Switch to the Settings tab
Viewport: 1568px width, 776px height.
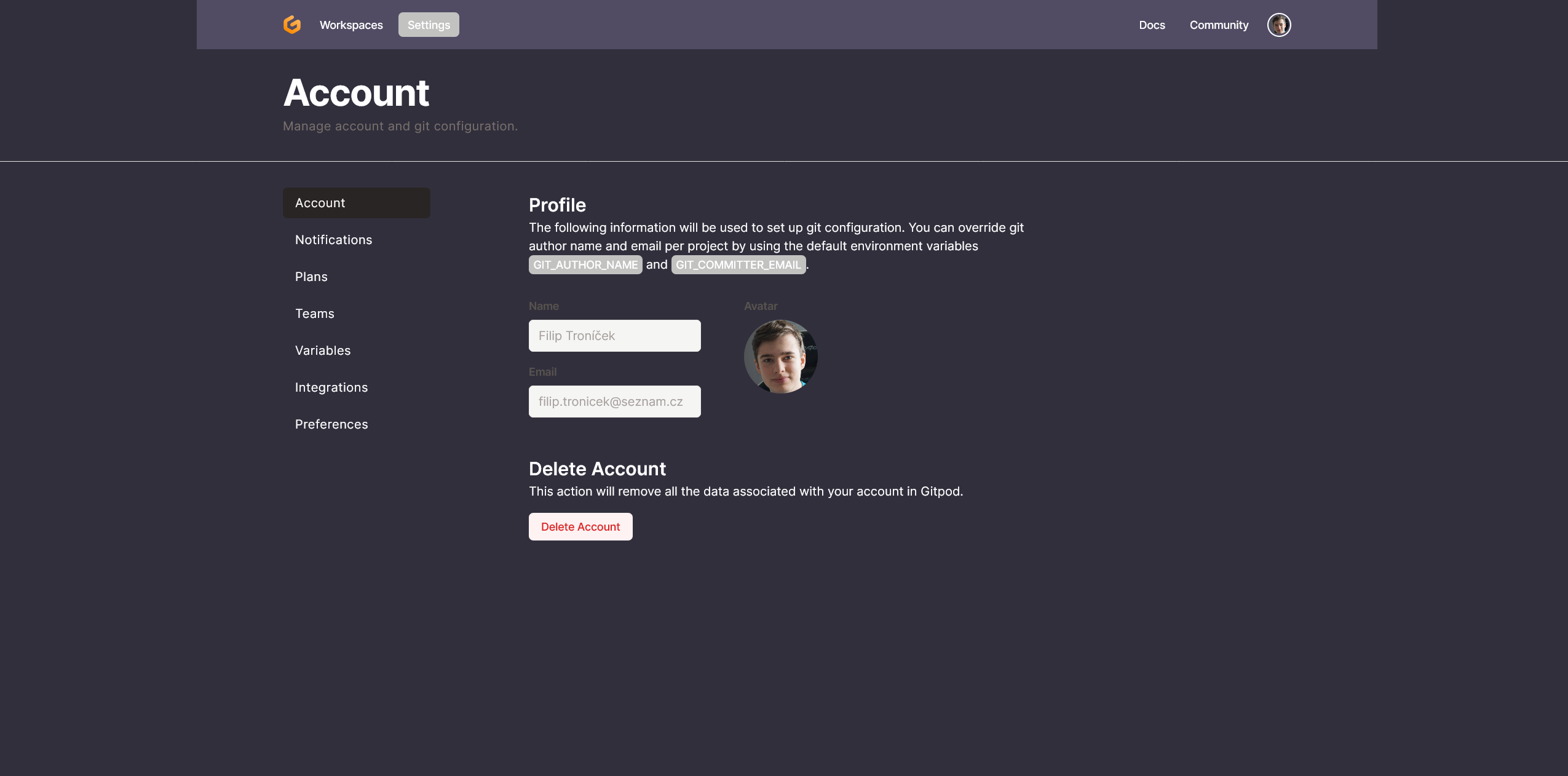[429, 25]
